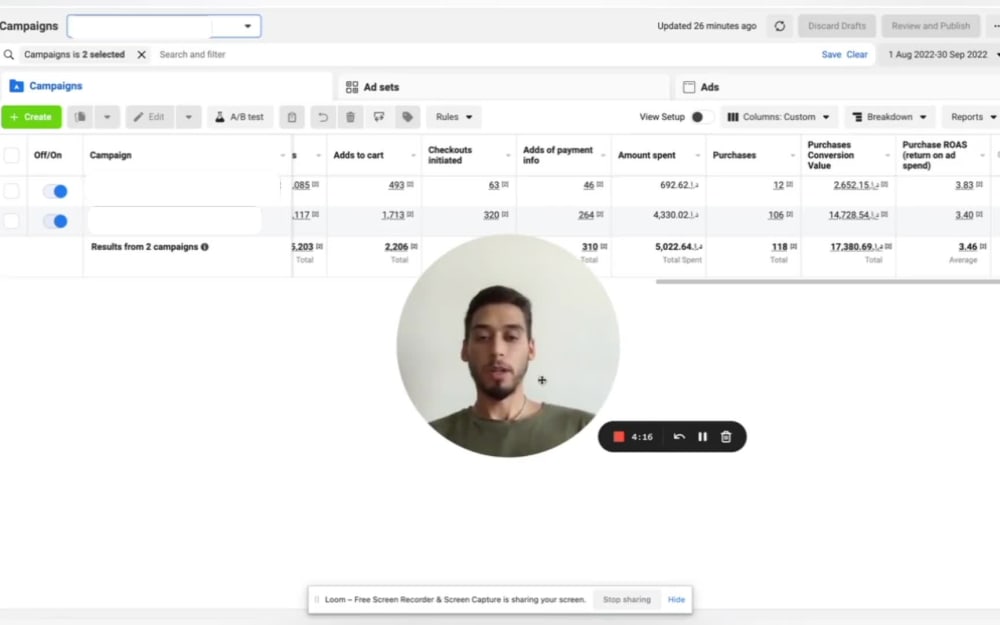Click the Campaign column header
1000x625 pixels.
click(110, 155)
